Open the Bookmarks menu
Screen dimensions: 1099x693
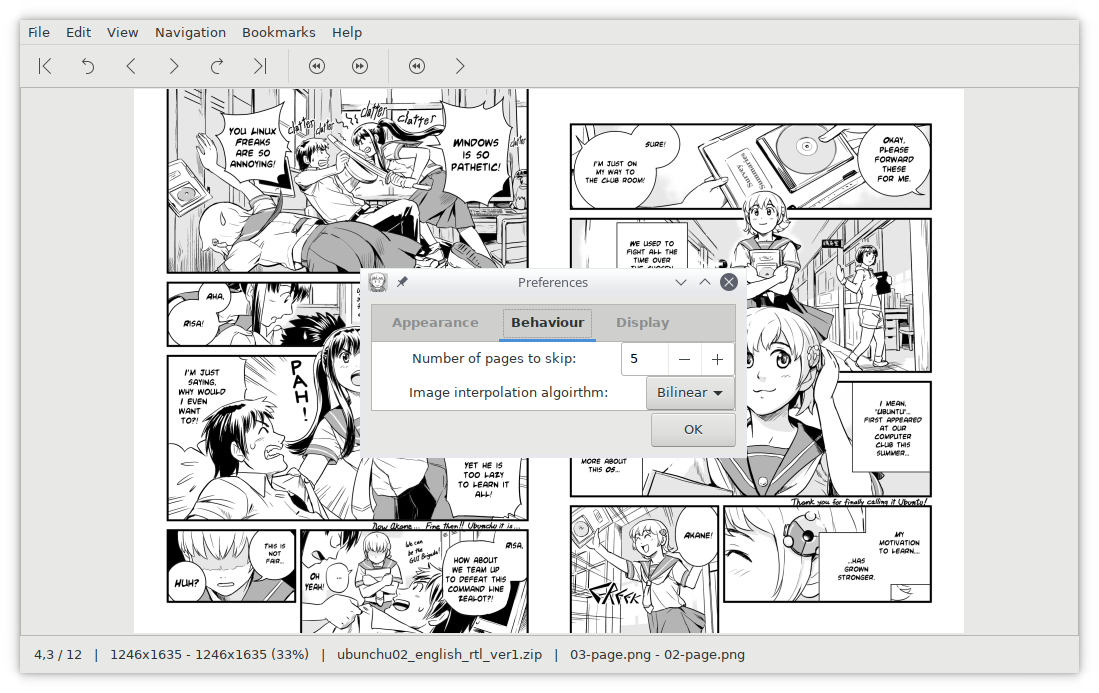coord(278,32)
